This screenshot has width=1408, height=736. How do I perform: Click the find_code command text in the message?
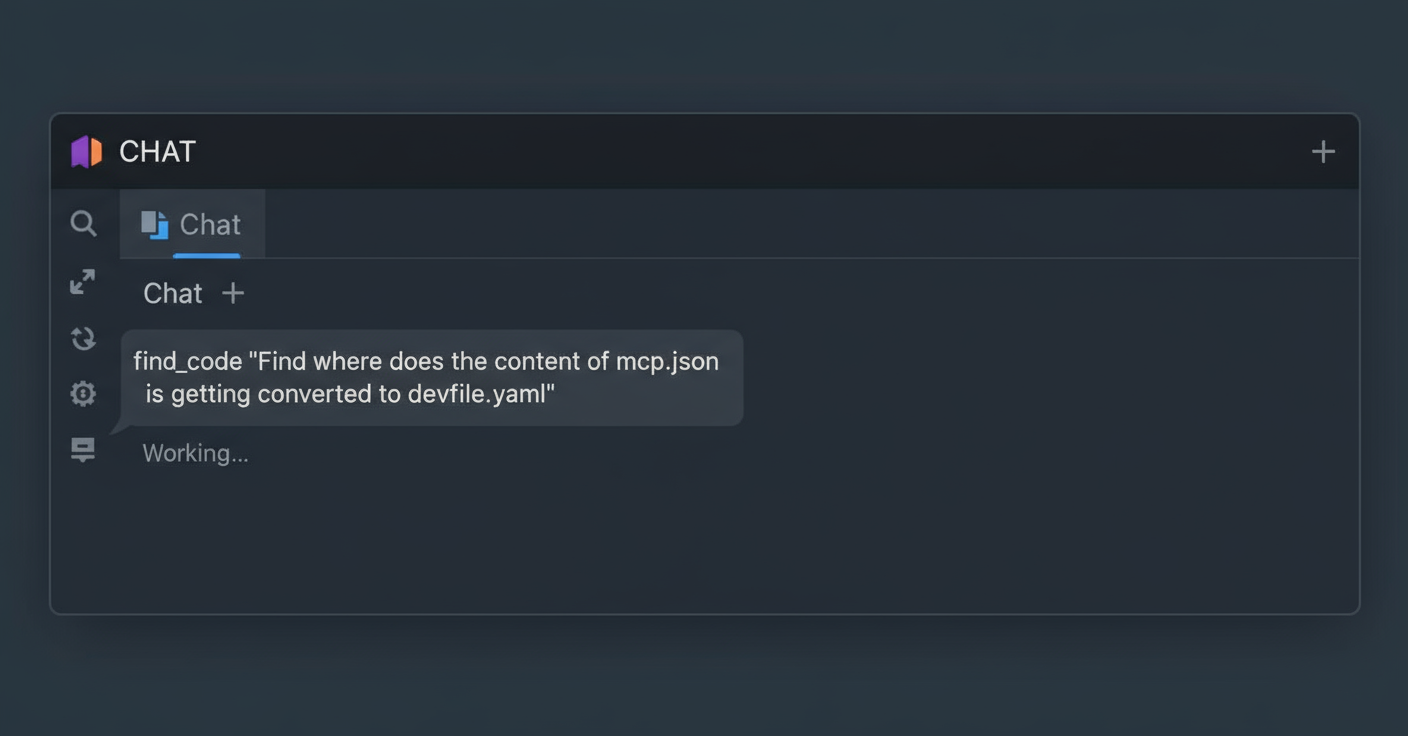[188, 361]
